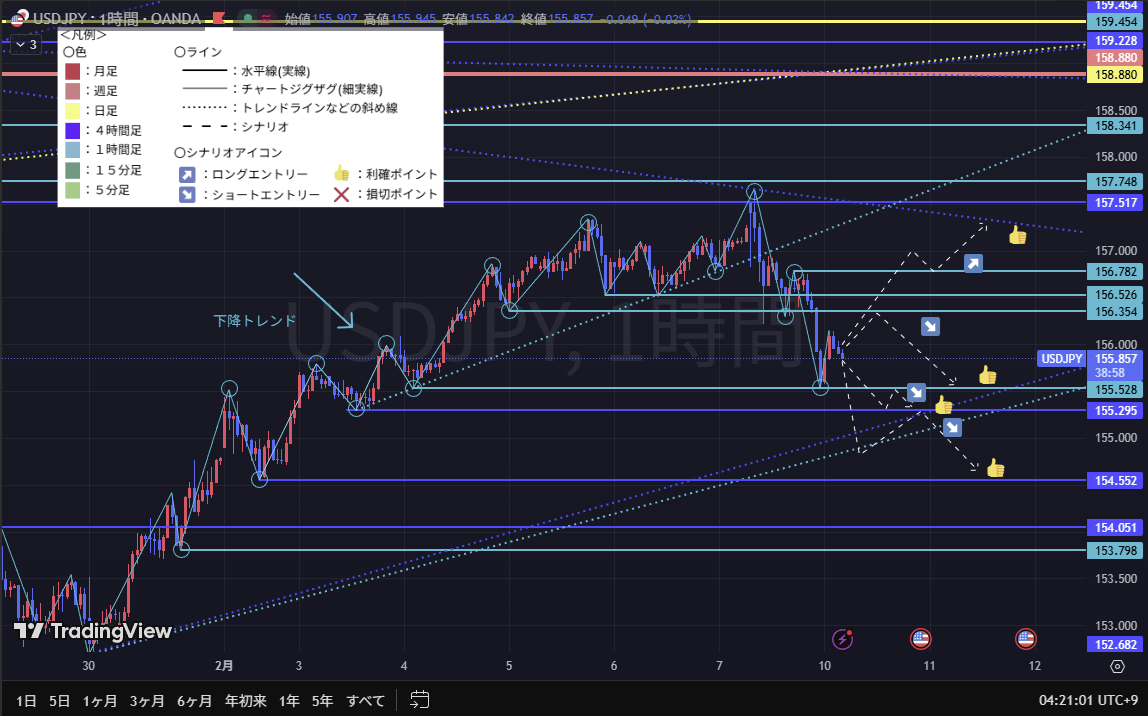Click the purple lightning event marker
The height and width of the screenshot is (716, 1148).
click(843, 638)
